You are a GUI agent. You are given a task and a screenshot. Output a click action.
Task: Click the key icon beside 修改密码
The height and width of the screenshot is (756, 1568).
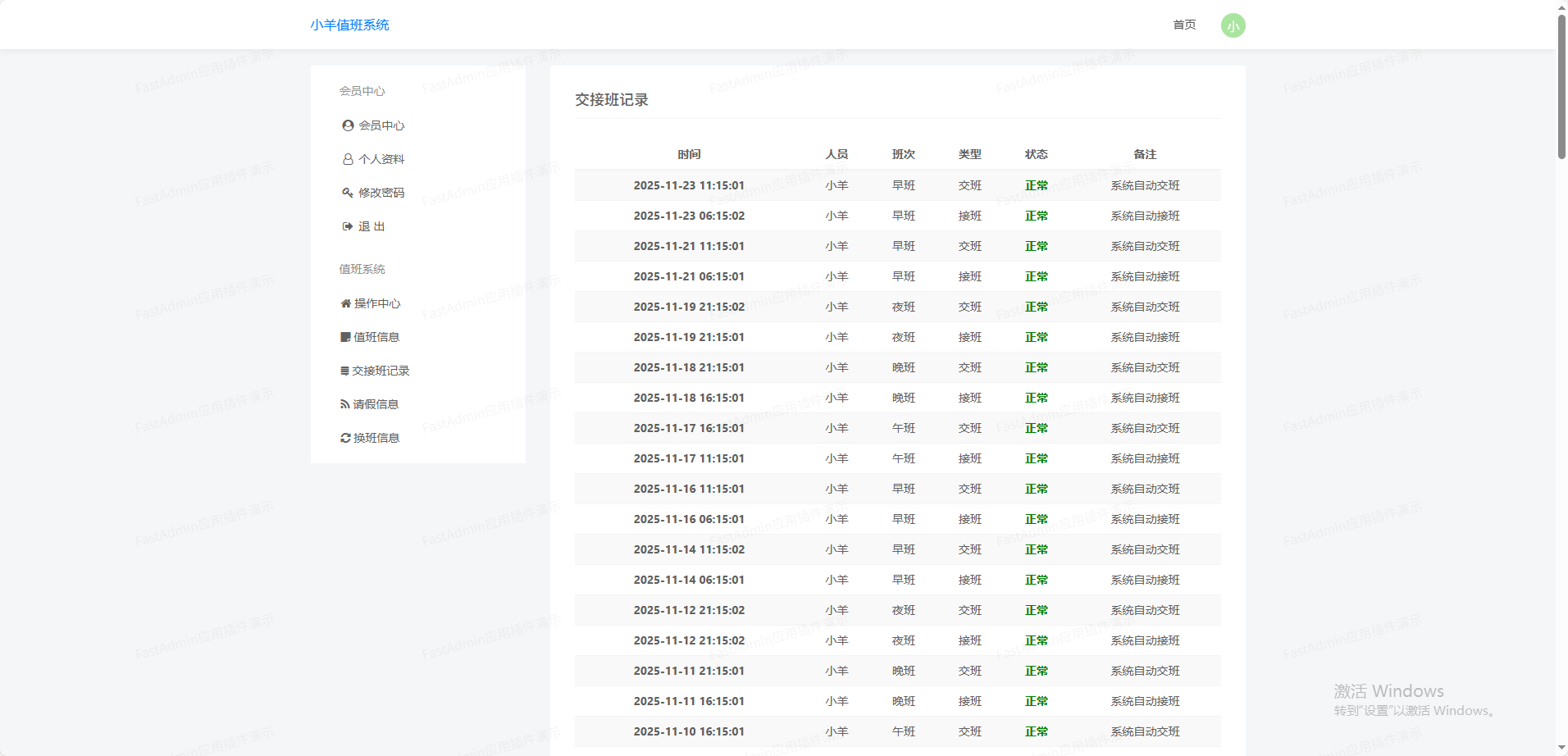[x=348, y=193]
